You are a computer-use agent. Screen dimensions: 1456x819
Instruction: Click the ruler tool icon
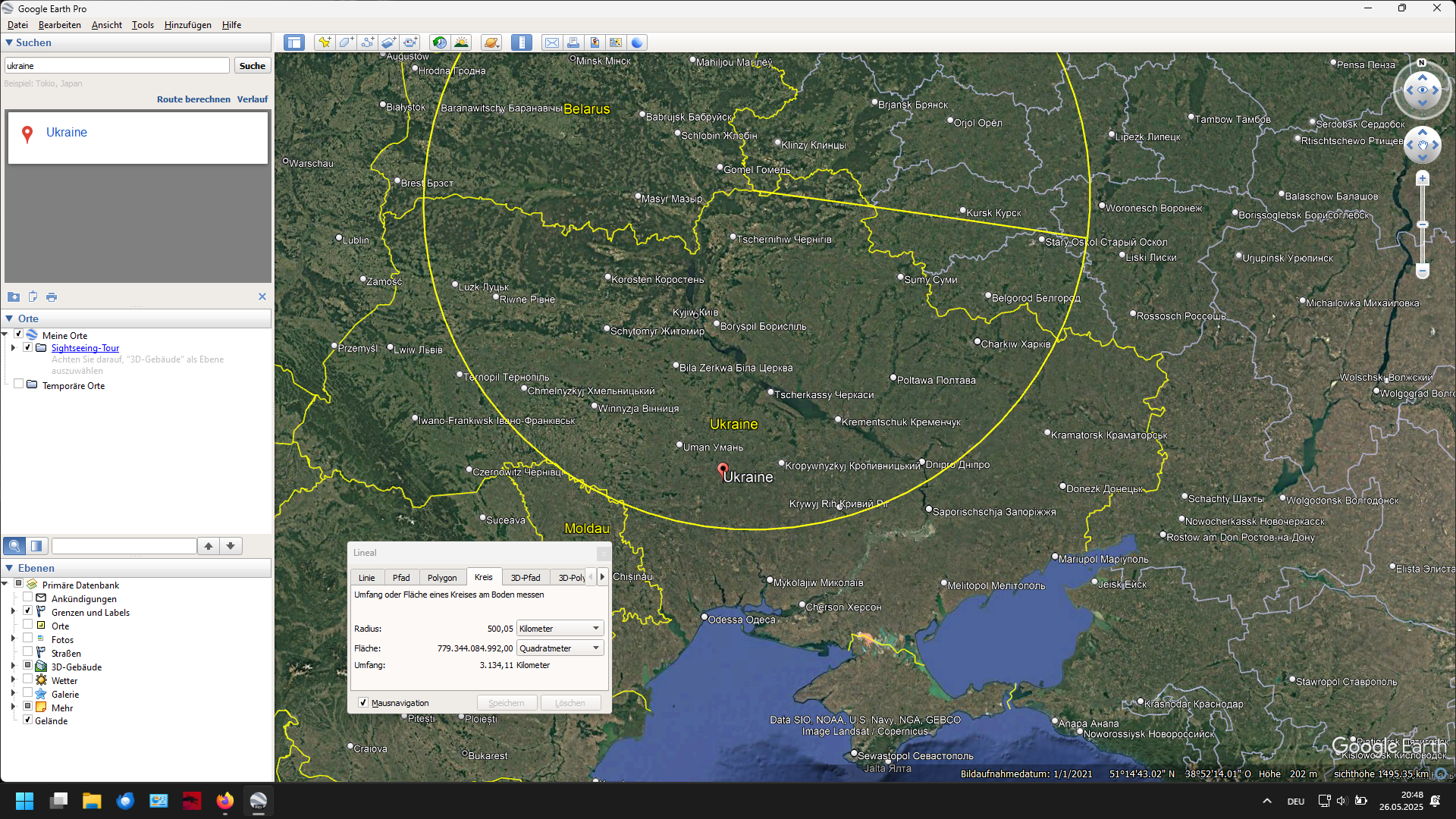tap(521, 42)
